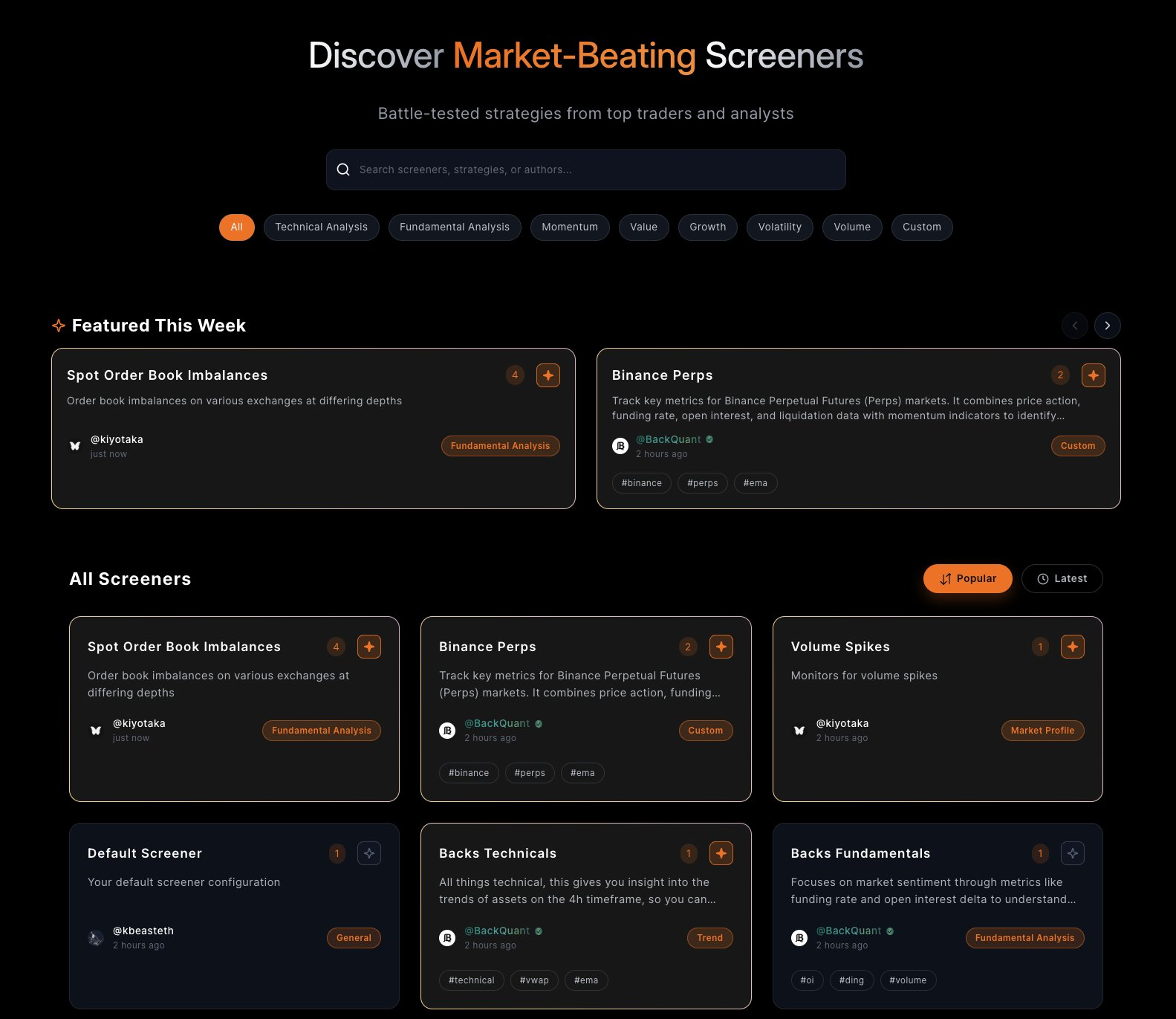Screen dimensions: 1176x1019
Task: Click Market Profile badge on Volume Spikes
Action: coord(1043,731)
